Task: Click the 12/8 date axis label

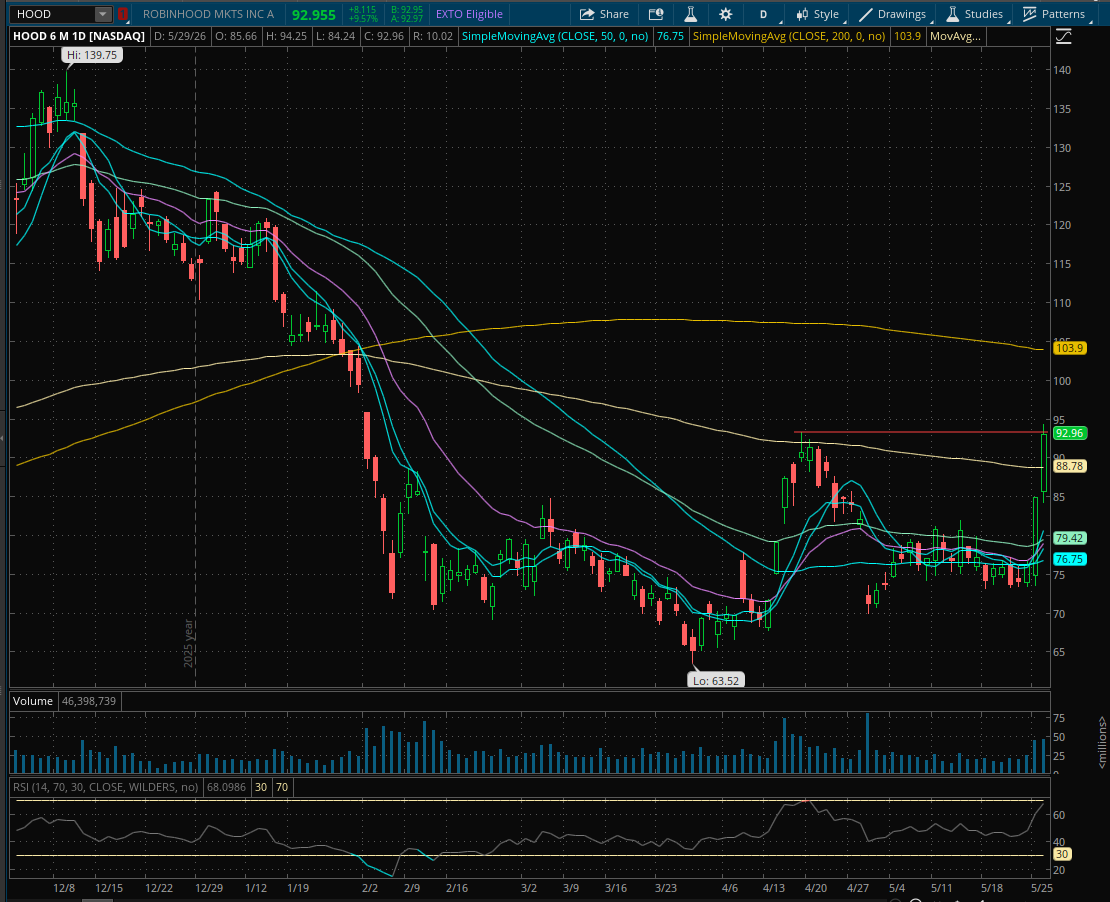Action: coord(64,888)
